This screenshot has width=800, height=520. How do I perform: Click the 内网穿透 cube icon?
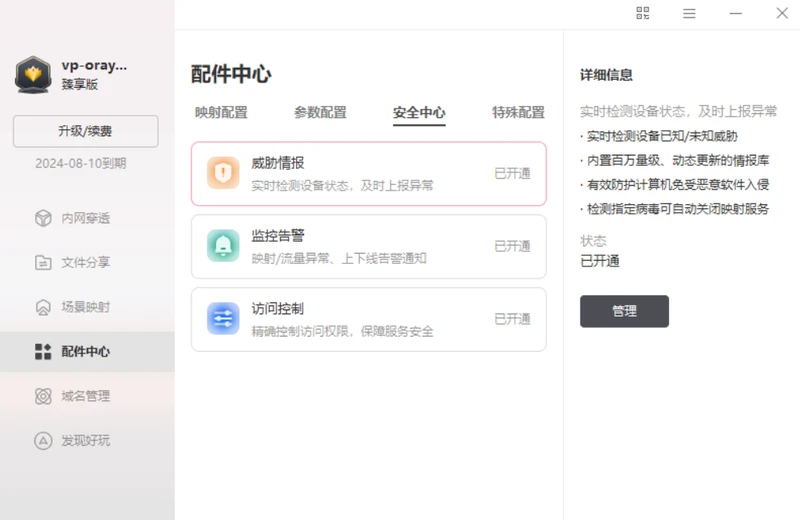(43, 218)
